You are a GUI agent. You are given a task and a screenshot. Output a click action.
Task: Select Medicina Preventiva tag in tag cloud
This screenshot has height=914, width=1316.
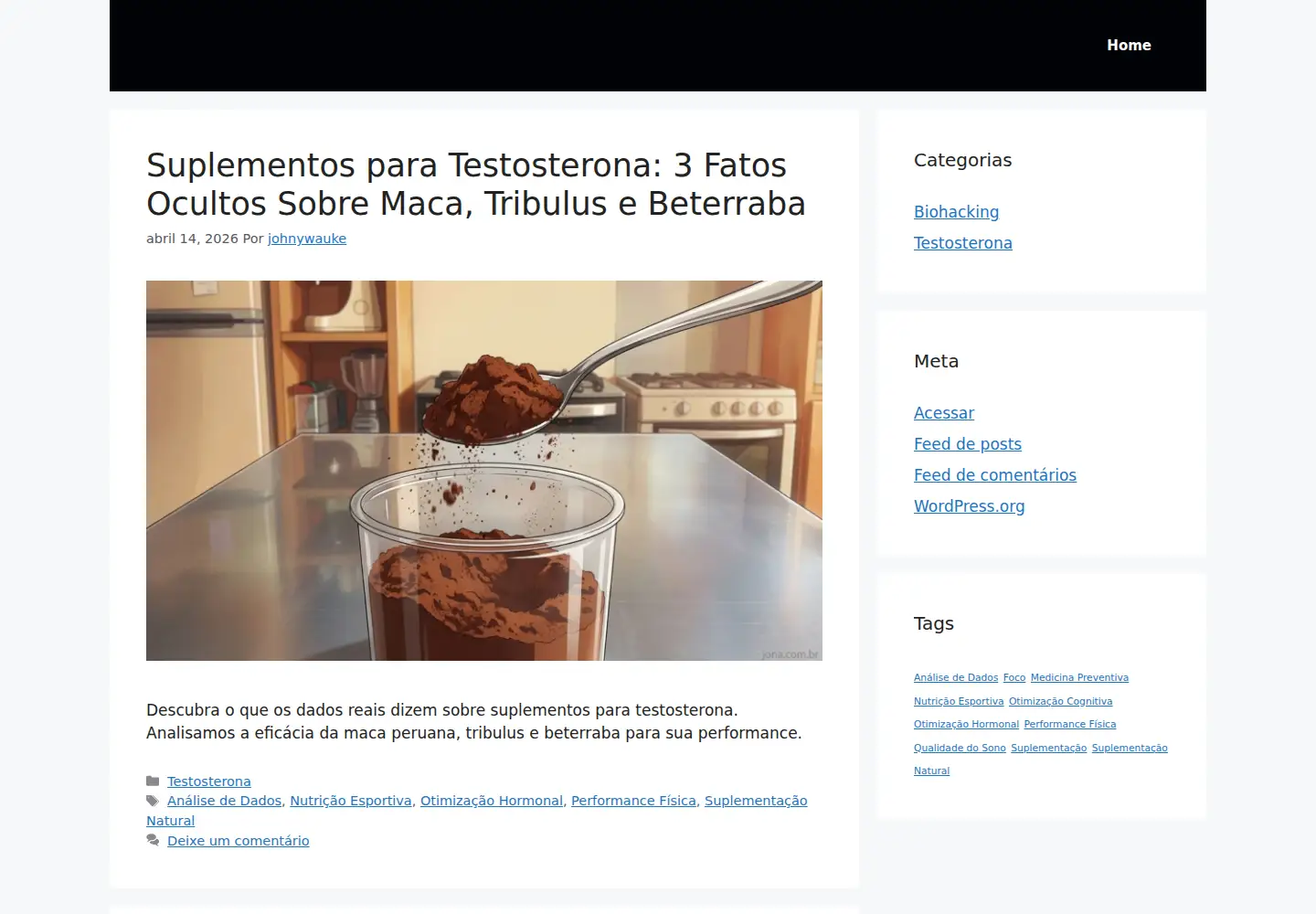click(x=1079, y=678)
